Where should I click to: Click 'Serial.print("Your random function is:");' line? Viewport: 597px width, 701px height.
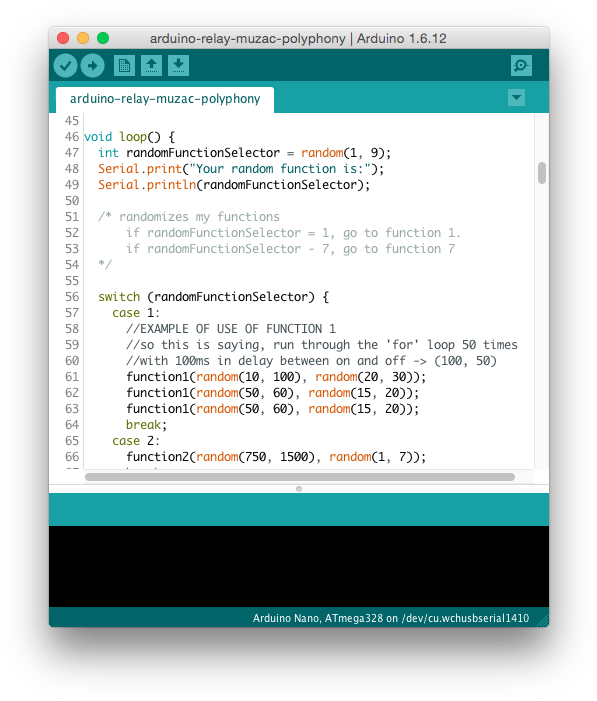coord(241,169)
